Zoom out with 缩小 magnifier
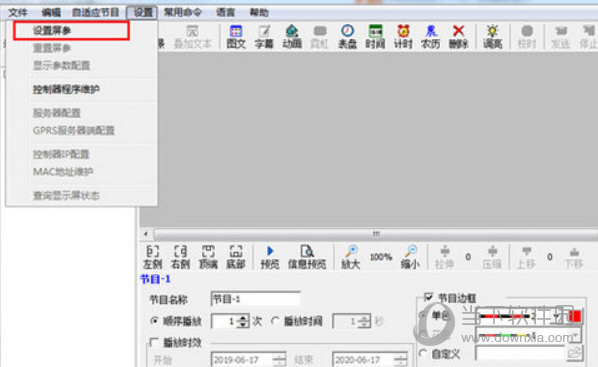Viewport: 598px width, 367px height. click(x=410, y=257)
